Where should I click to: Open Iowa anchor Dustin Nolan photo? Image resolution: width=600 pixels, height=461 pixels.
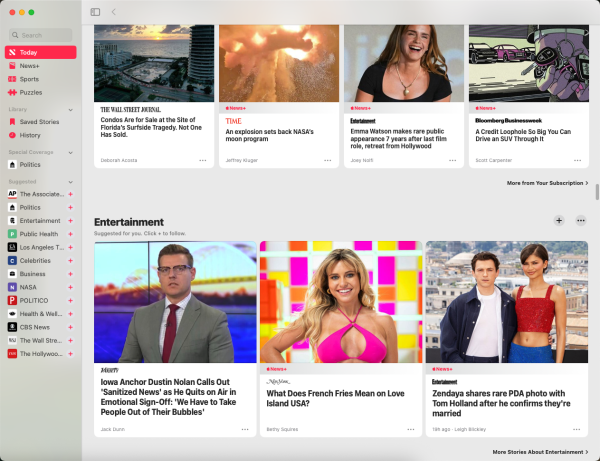(175, 302)
